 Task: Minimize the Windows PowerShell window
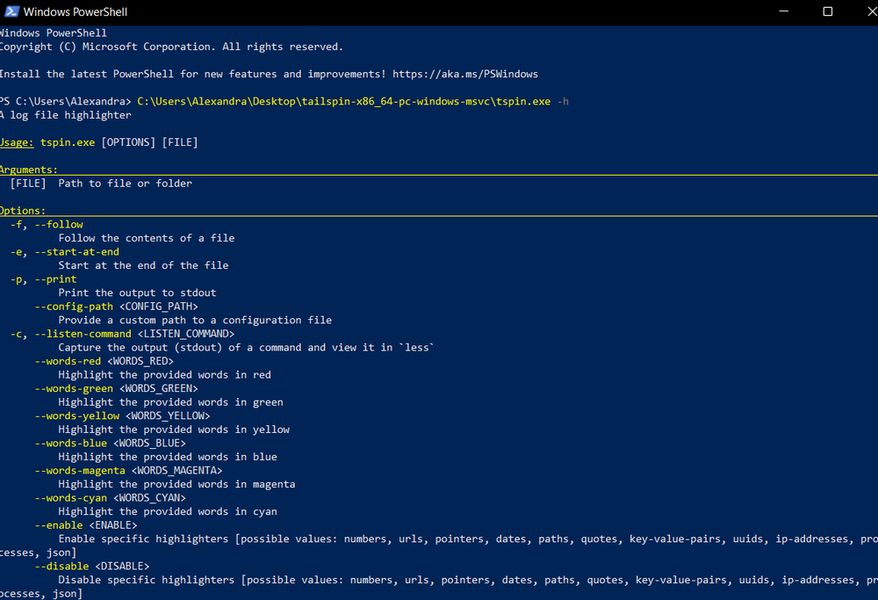[780, 12]
